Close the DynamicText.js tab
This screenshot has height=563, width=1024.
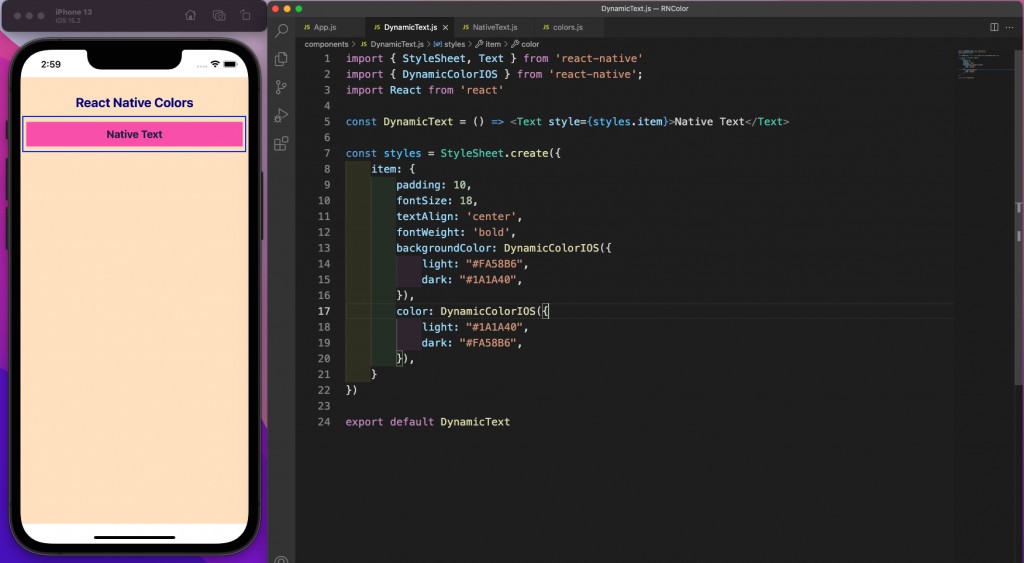445,27
